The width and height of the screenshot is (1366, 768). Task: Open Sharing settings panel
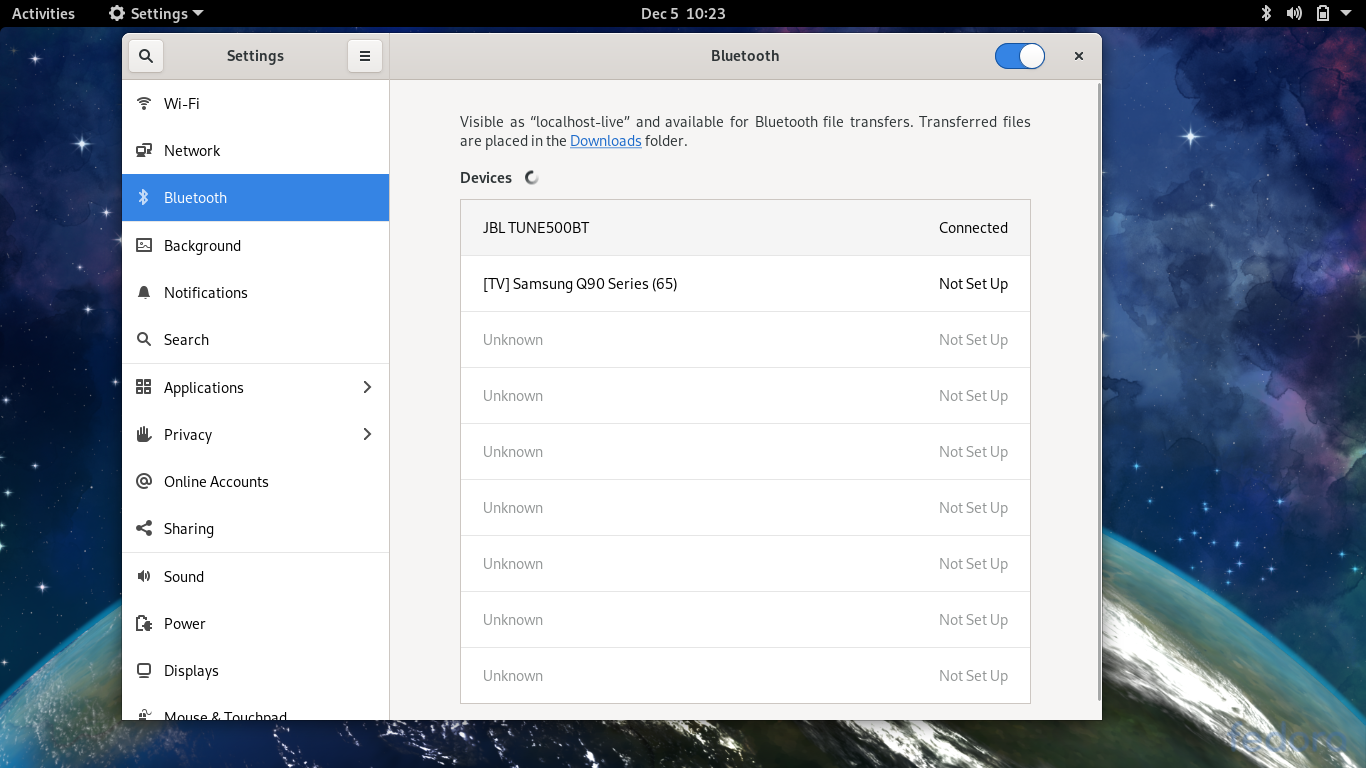tap(255, 529)
